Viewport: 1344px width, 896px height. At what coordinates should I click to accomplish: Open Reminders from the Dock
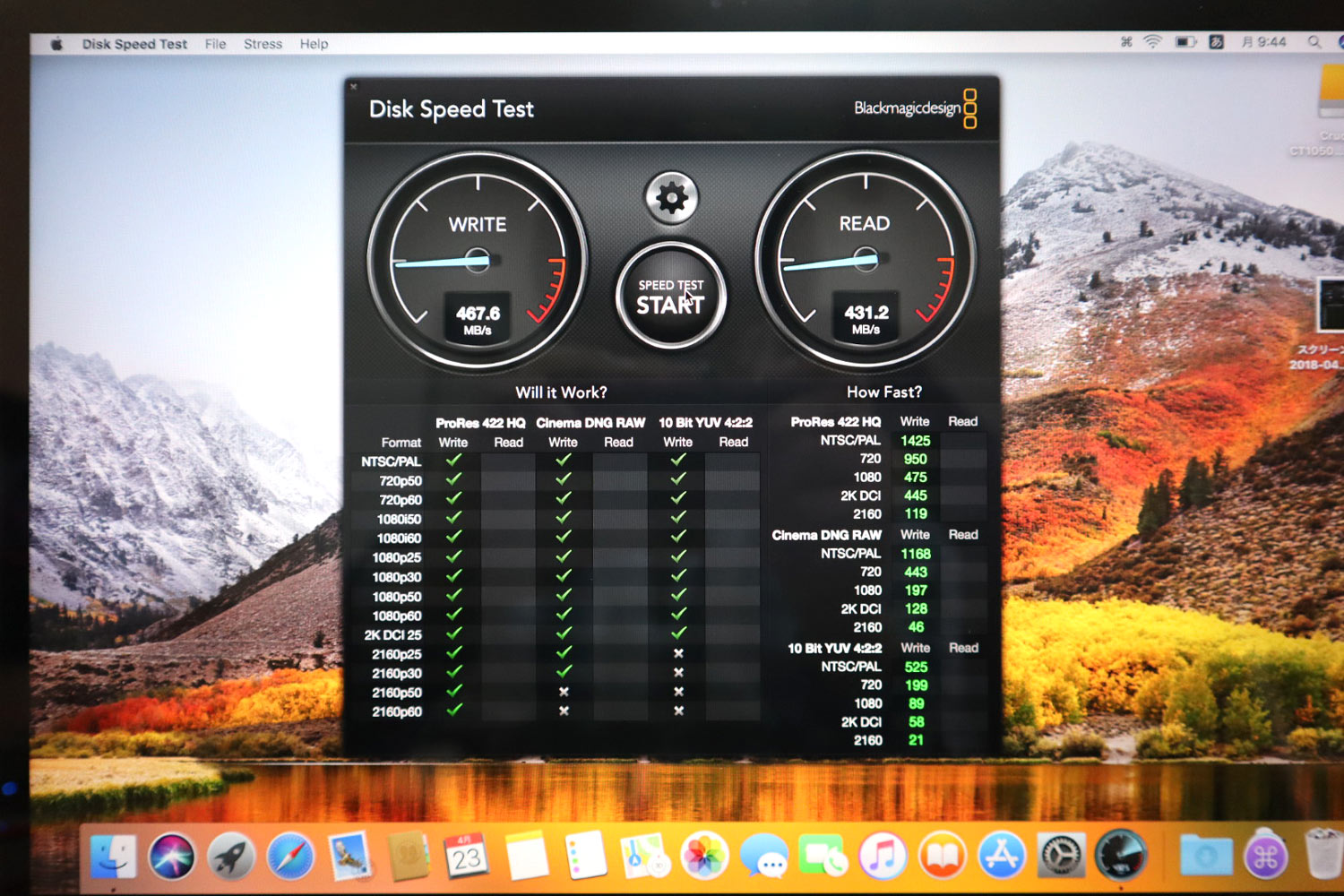click(x=585, y=856)
